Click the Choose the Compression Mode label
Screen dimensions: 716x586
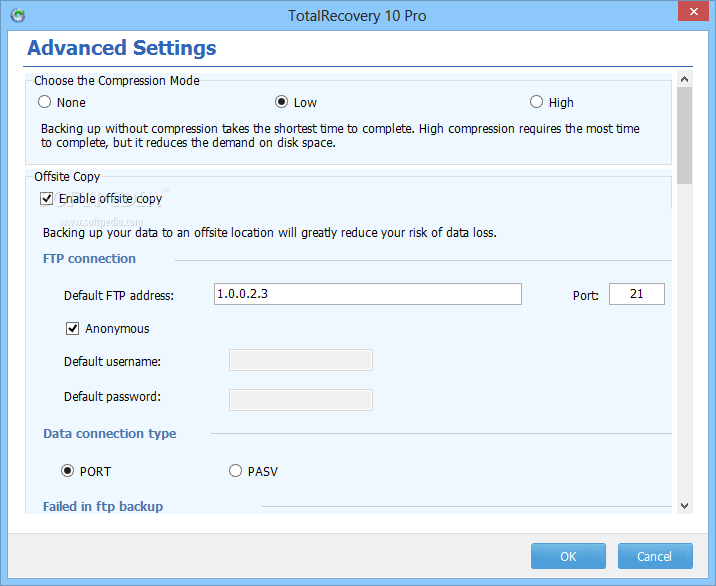pos(117,81)
